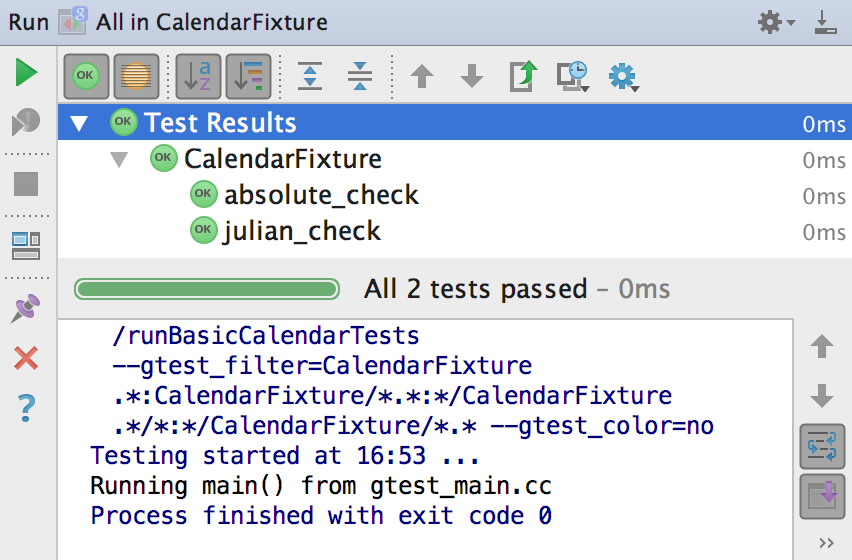Click the green test progress bar
This screenshot has width=852, height=560.
208,290
